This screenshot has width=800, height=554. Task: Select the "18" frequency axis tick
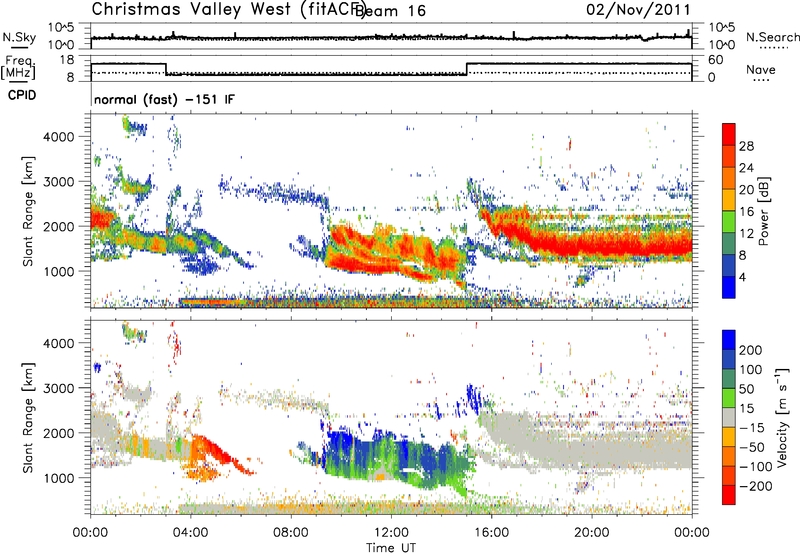tap(66, 60)
